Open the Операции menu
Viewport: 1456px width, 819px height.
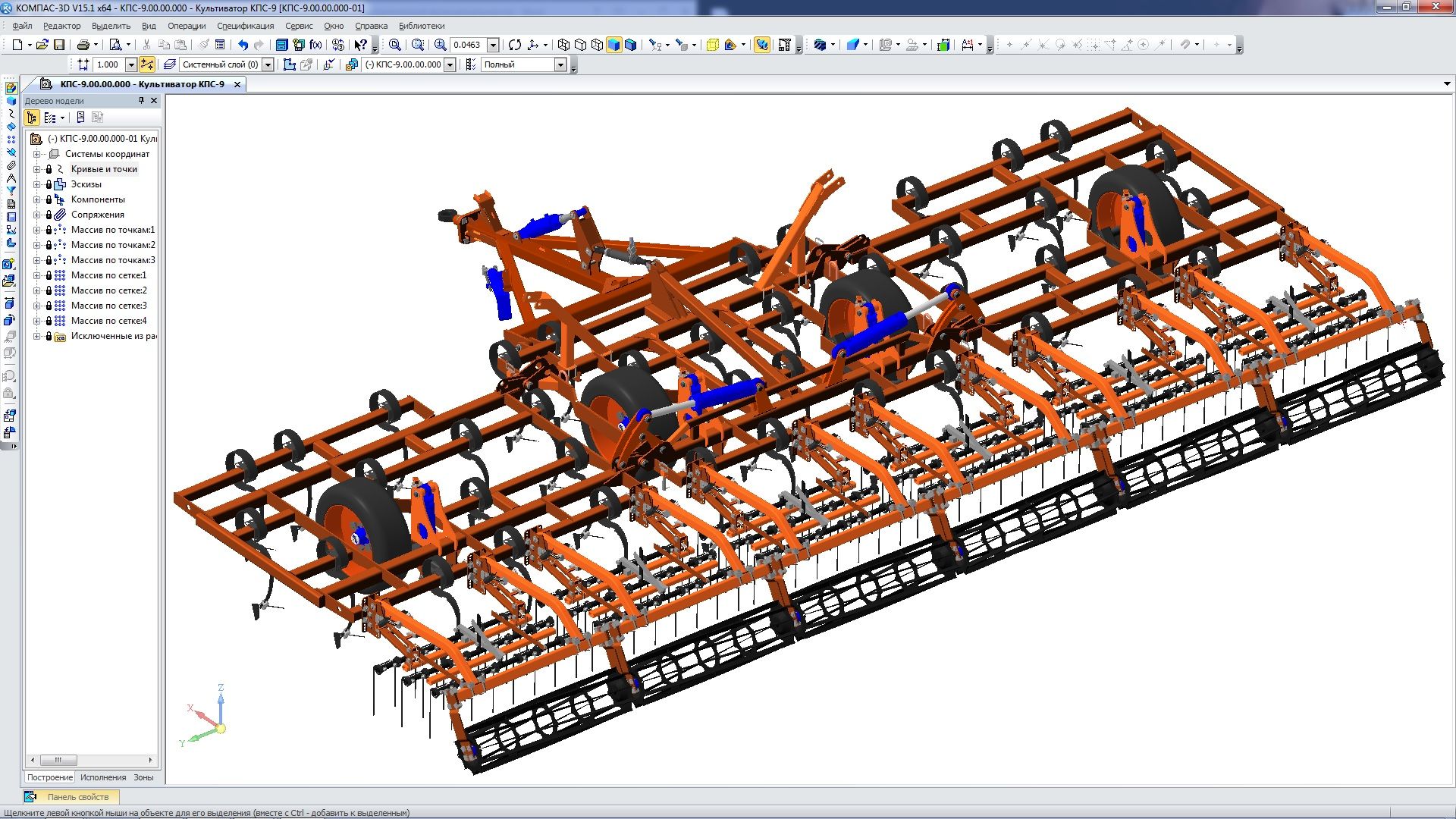(187, 26)
